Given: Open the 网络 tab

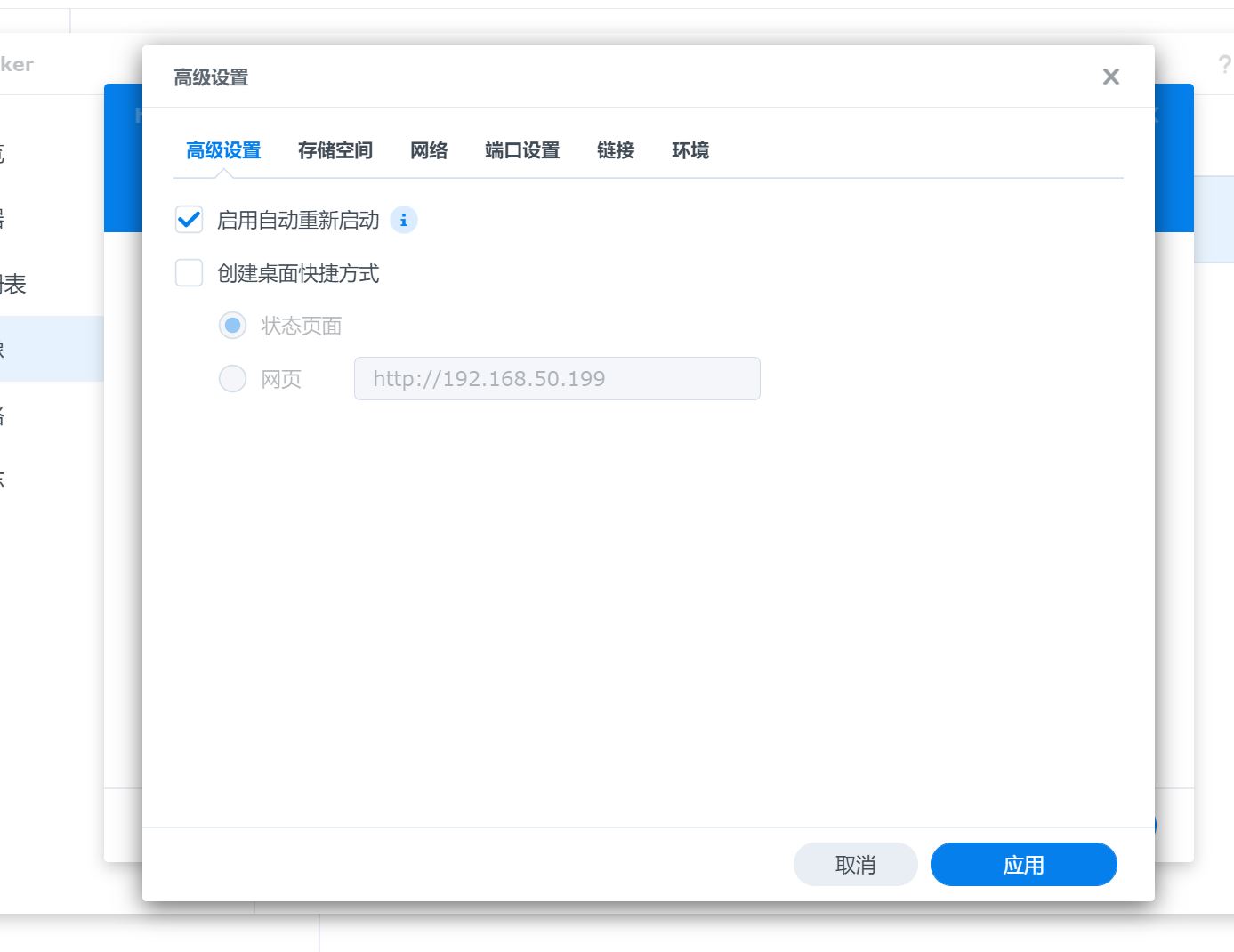Looking at the screenshot, I should click(429, 150).
